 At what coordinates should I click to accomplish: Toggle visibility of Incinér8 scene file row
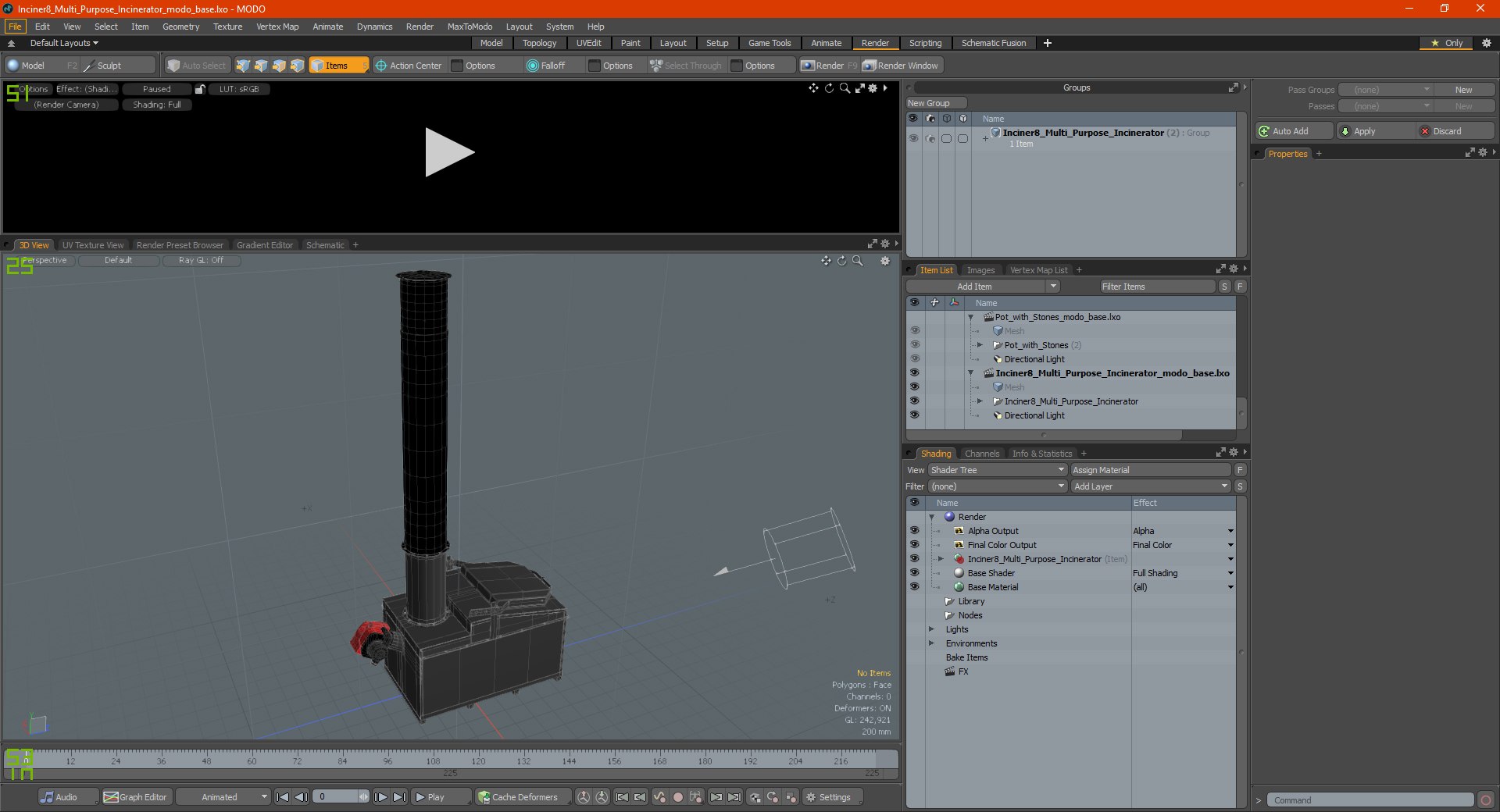point(914,373)
